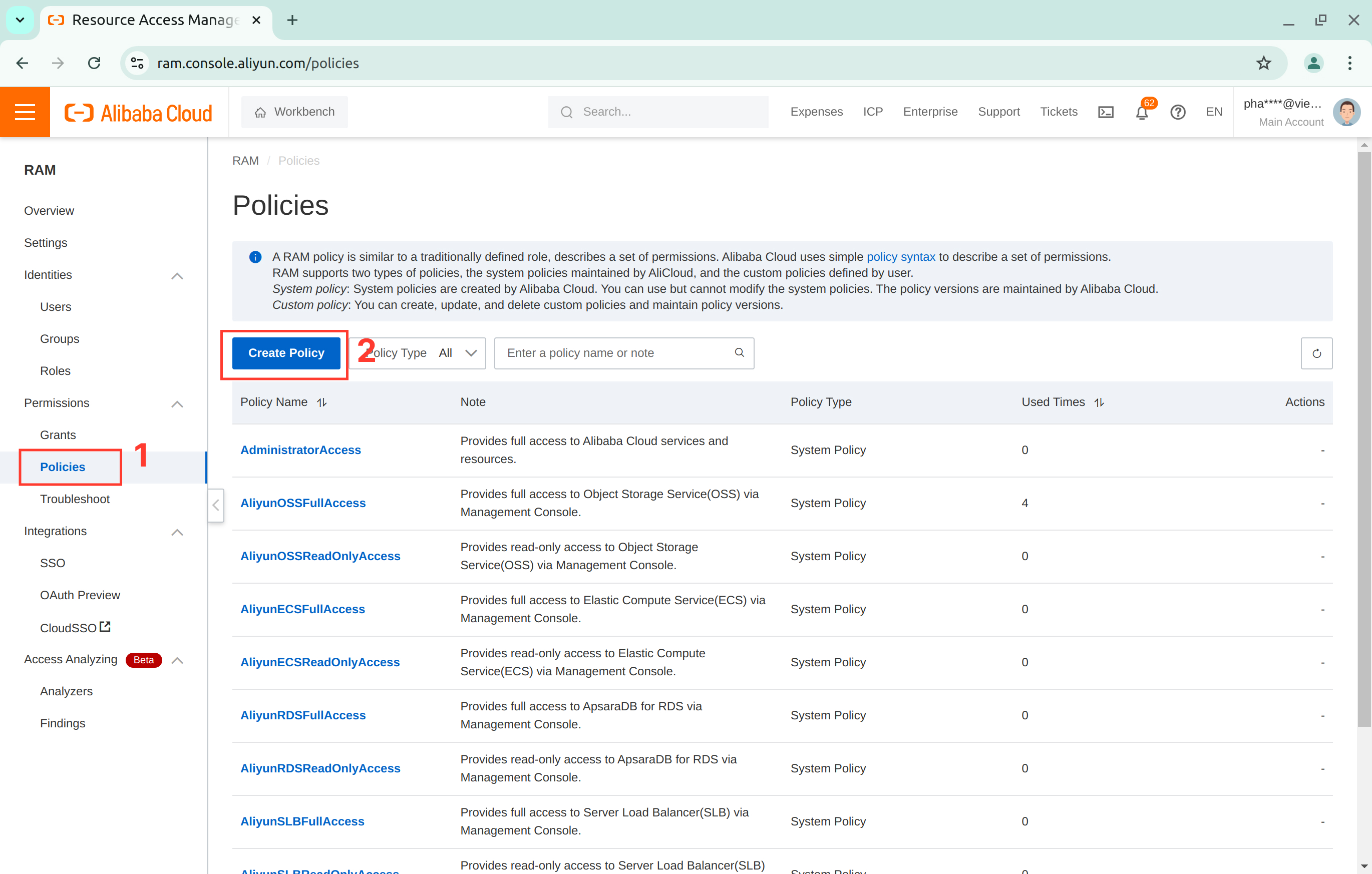The image size is (1372, 874).
Task: Open AliyunOSSReadOnlyAccess policy
Action: click(320, 556)
